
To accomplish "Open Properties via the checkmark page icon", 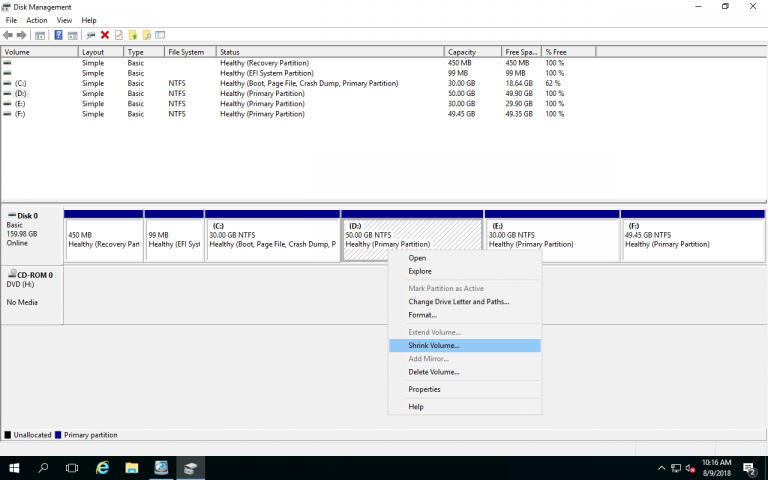I will [x=119, y=35].
